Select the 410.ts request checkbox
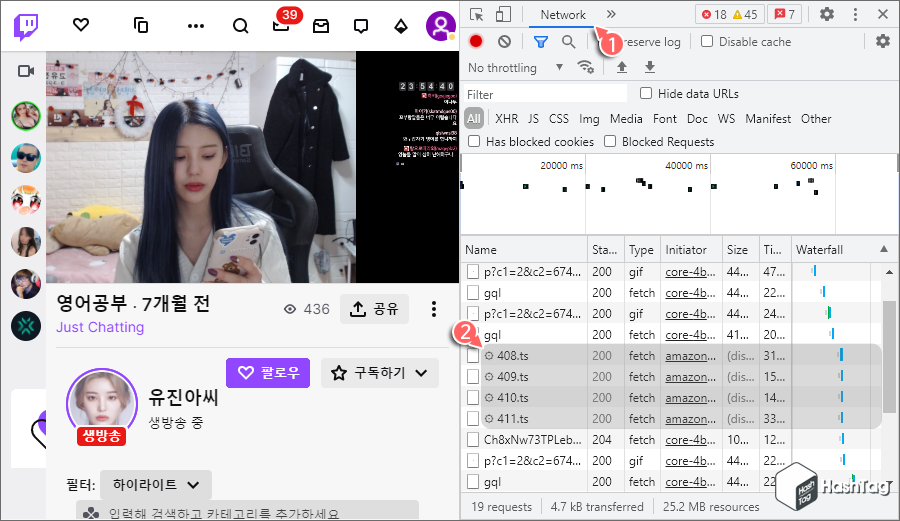Image resolution: width=900 pixels, height=521 pixels. coord(472,398)
